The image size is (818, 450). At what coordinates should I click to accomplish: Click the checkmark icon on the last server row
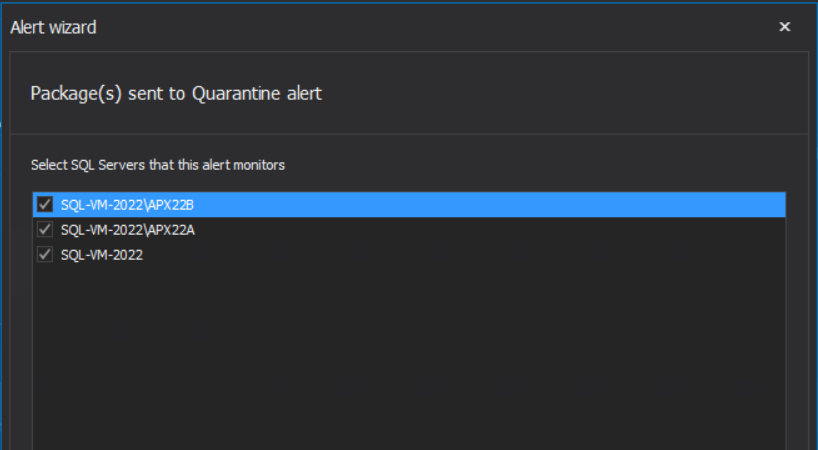[x=45, y=254]
